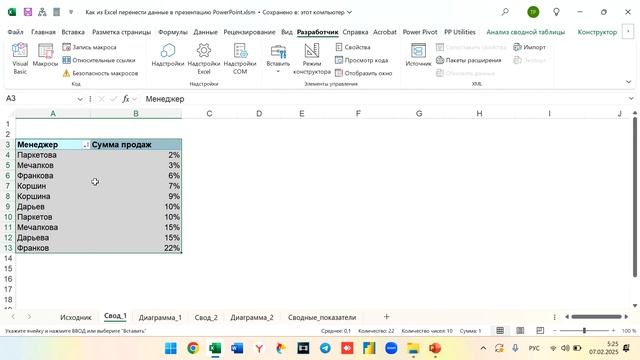Open the Power Pivot tab
Image resolution: width=640 pixels, height=360 pixels.
pos(420,32)
